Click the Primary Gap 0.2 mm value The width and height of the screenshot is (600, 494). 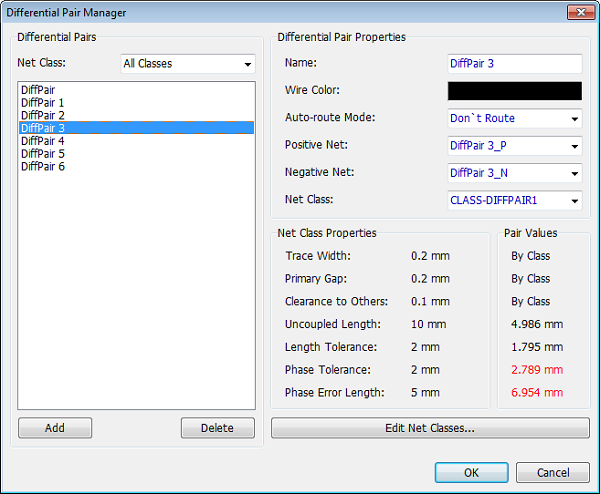click(430, 279)
